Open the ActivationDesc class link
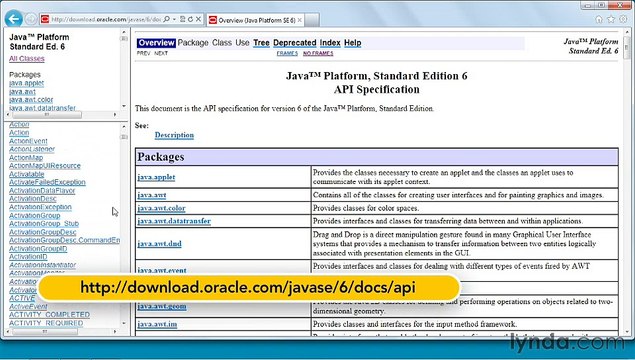This screenshot has width=635, height=360. tap(33, 199)
